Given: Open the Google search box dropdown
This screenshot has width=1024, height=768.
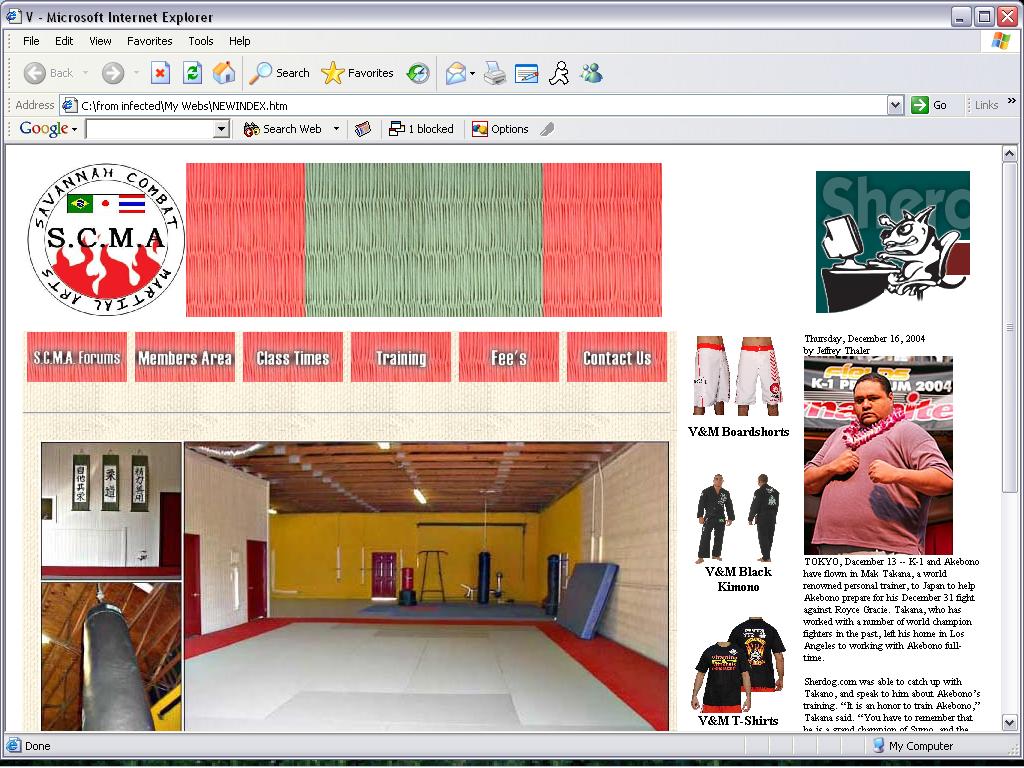Looking at the screenshot, I should tap(222, 129).
